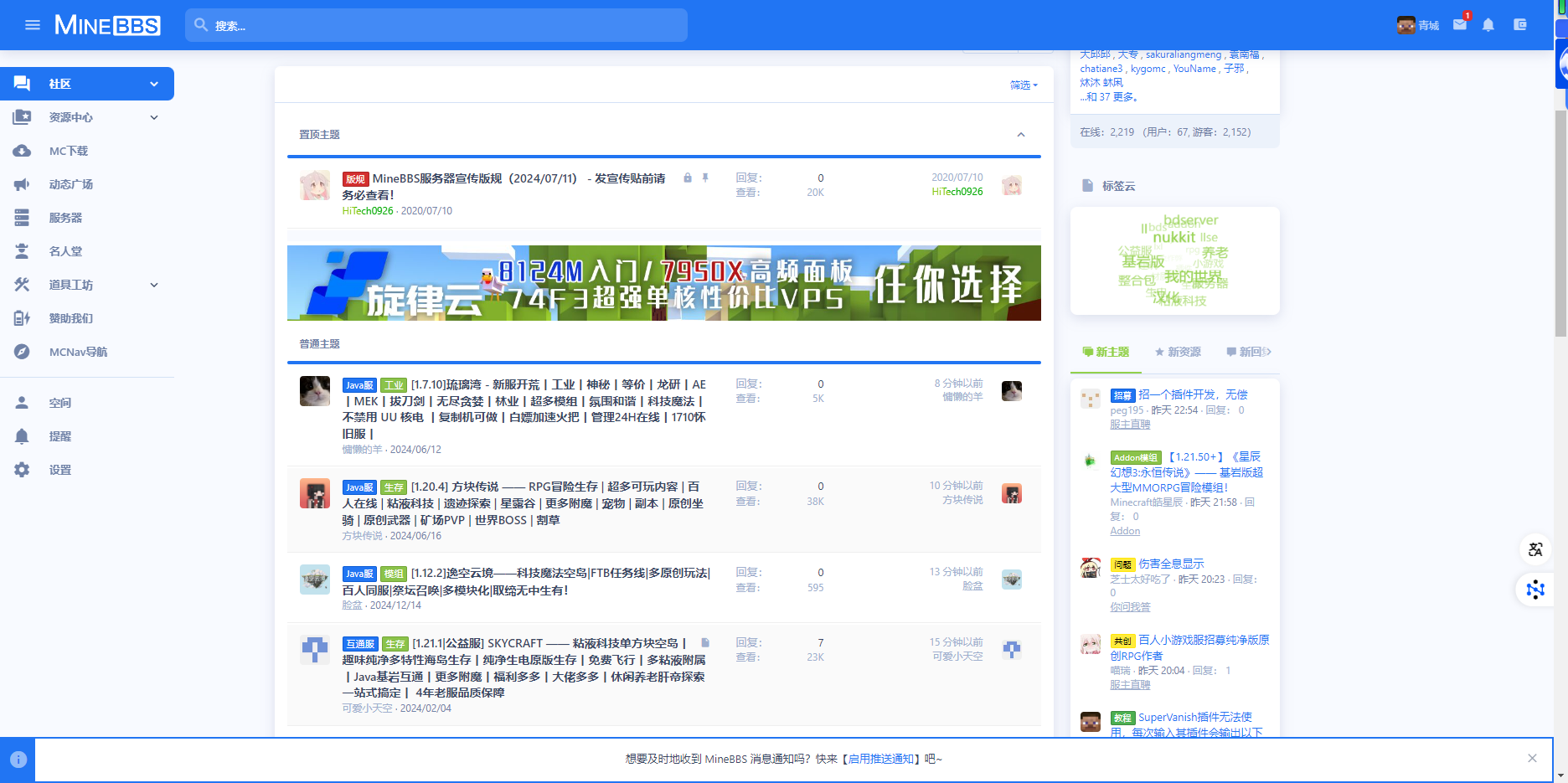Click the MineBBS logo
The width and height of the screenshot is (1568, 783).
(x=107, y=25)
